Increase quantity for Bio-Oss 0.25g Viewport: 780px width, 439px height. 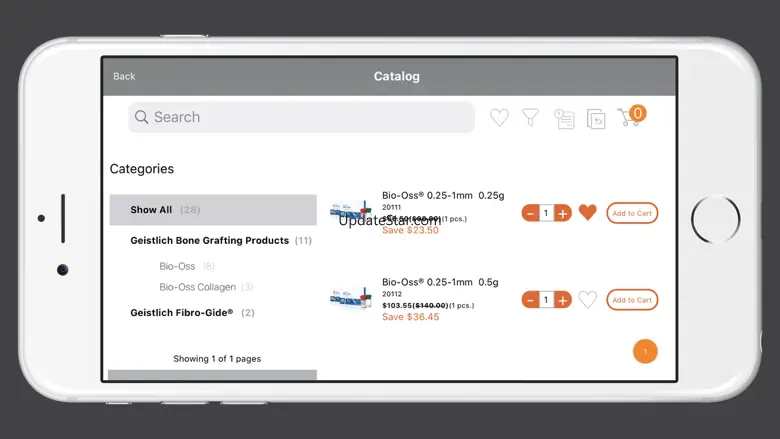click(x=563, y=213)
